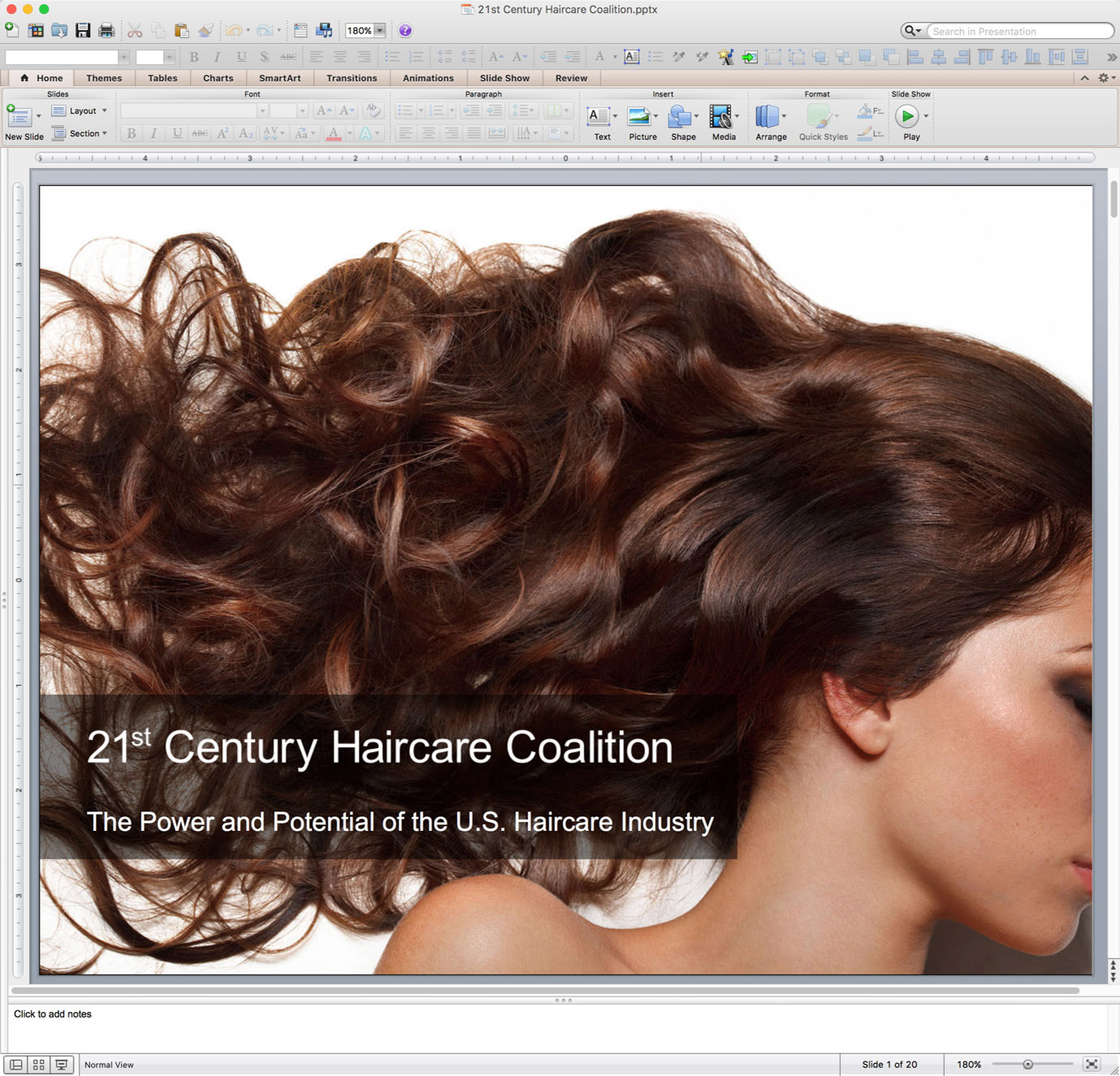Toggle Normal view button in status bar
This screenshot has width=1120, height=1076.
point(15,1065)
